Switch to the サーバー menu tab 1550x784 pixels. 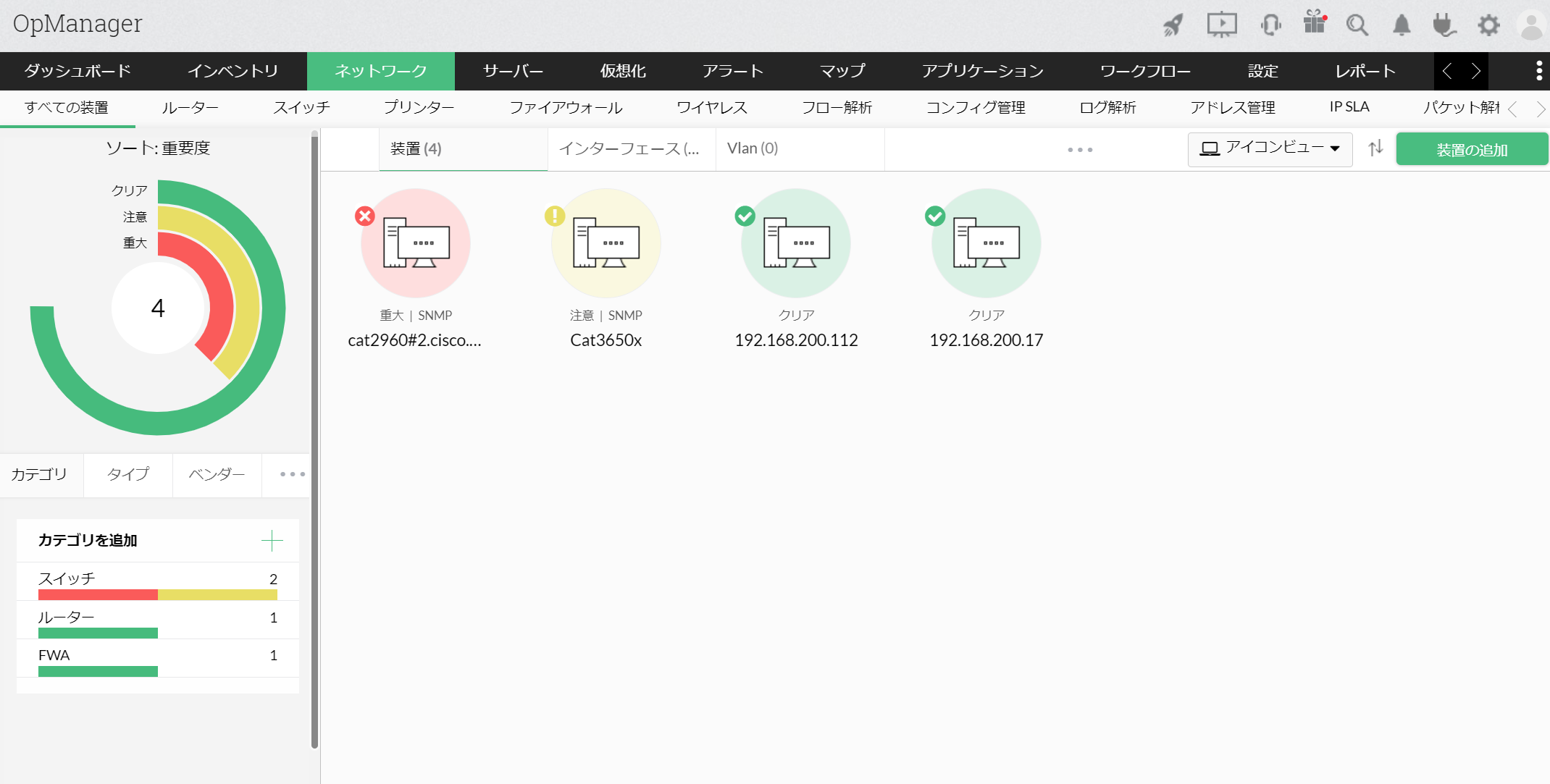click(x=513, y=71)
